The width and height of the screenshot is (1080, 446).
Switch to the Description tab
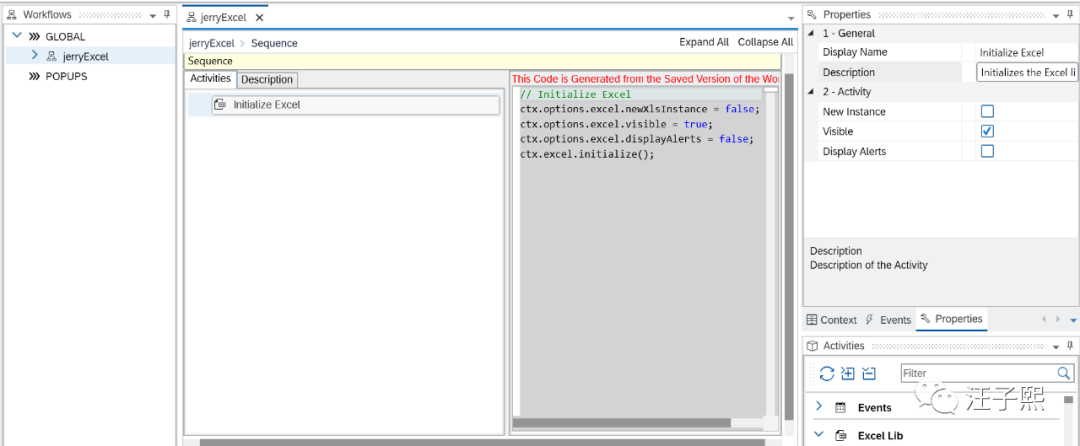pyautogui.click(x=267, y=80)
